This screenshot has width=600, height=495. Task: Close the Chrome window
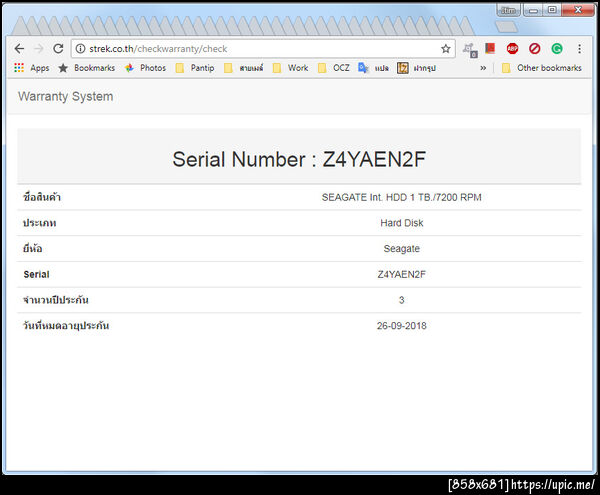pyautogui.click(x=578, y=10)
